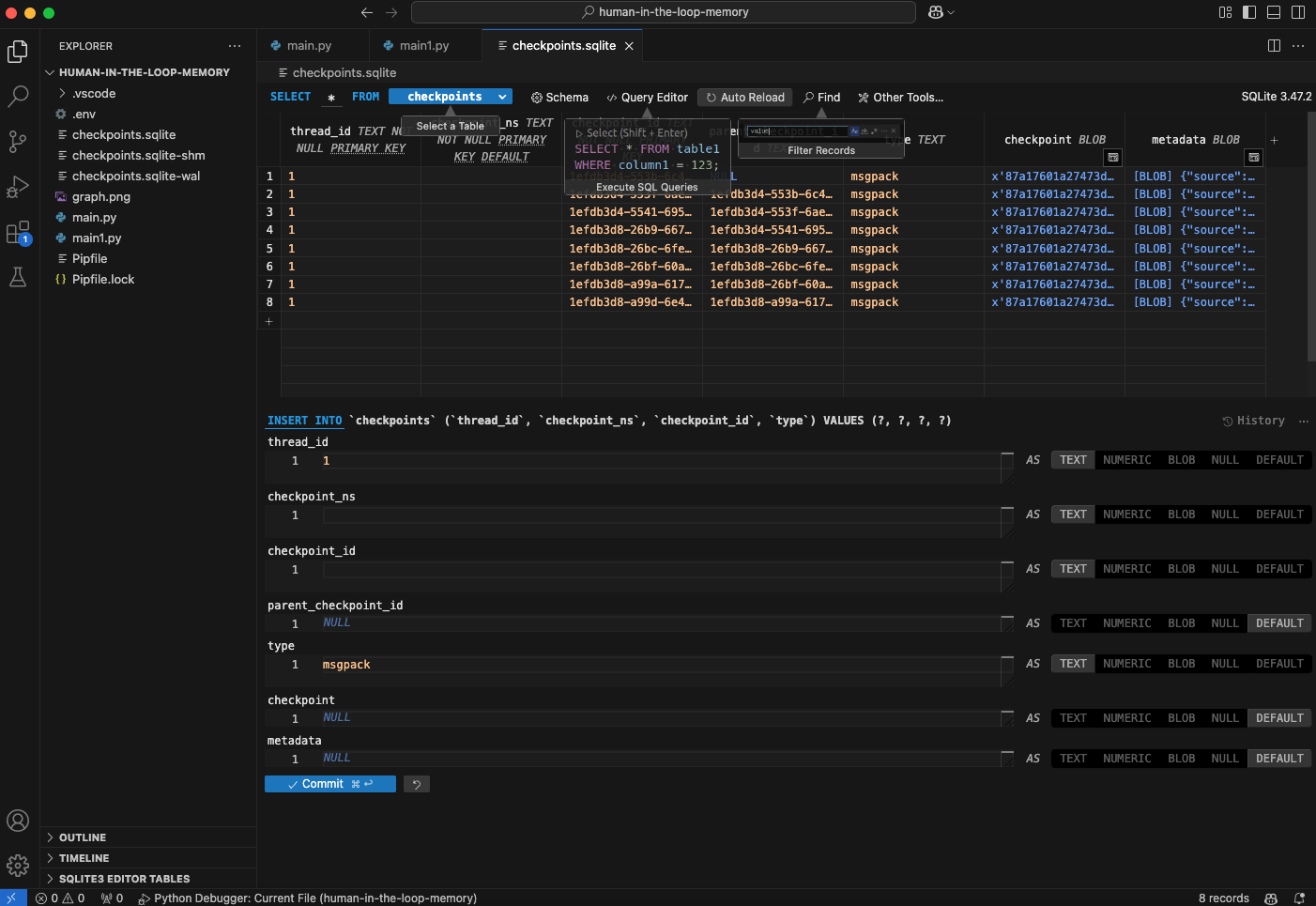
Task: Open the Run and Debug view
Action: (18, 187)
